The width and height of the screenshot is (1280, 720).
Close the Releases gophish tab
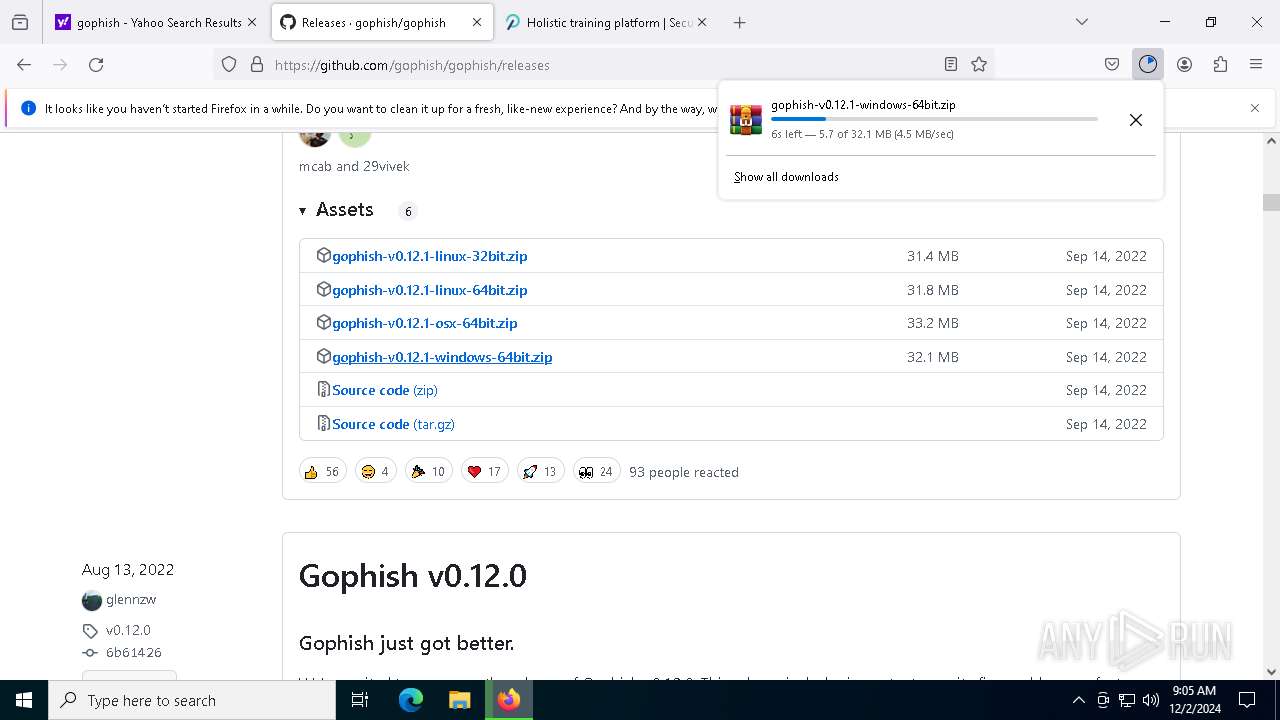(x=477, y=22)
